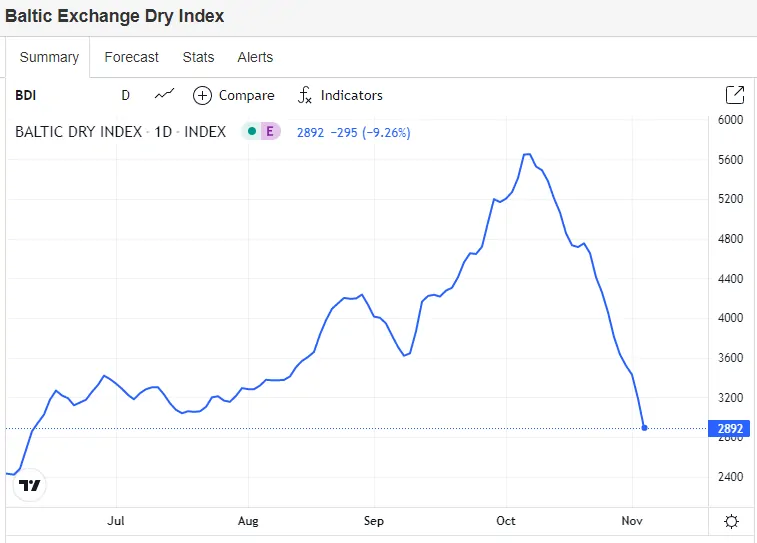The height and width of the screenshot is (543, 757).
Task: Go to the Alerts tab
Action: 255,57
